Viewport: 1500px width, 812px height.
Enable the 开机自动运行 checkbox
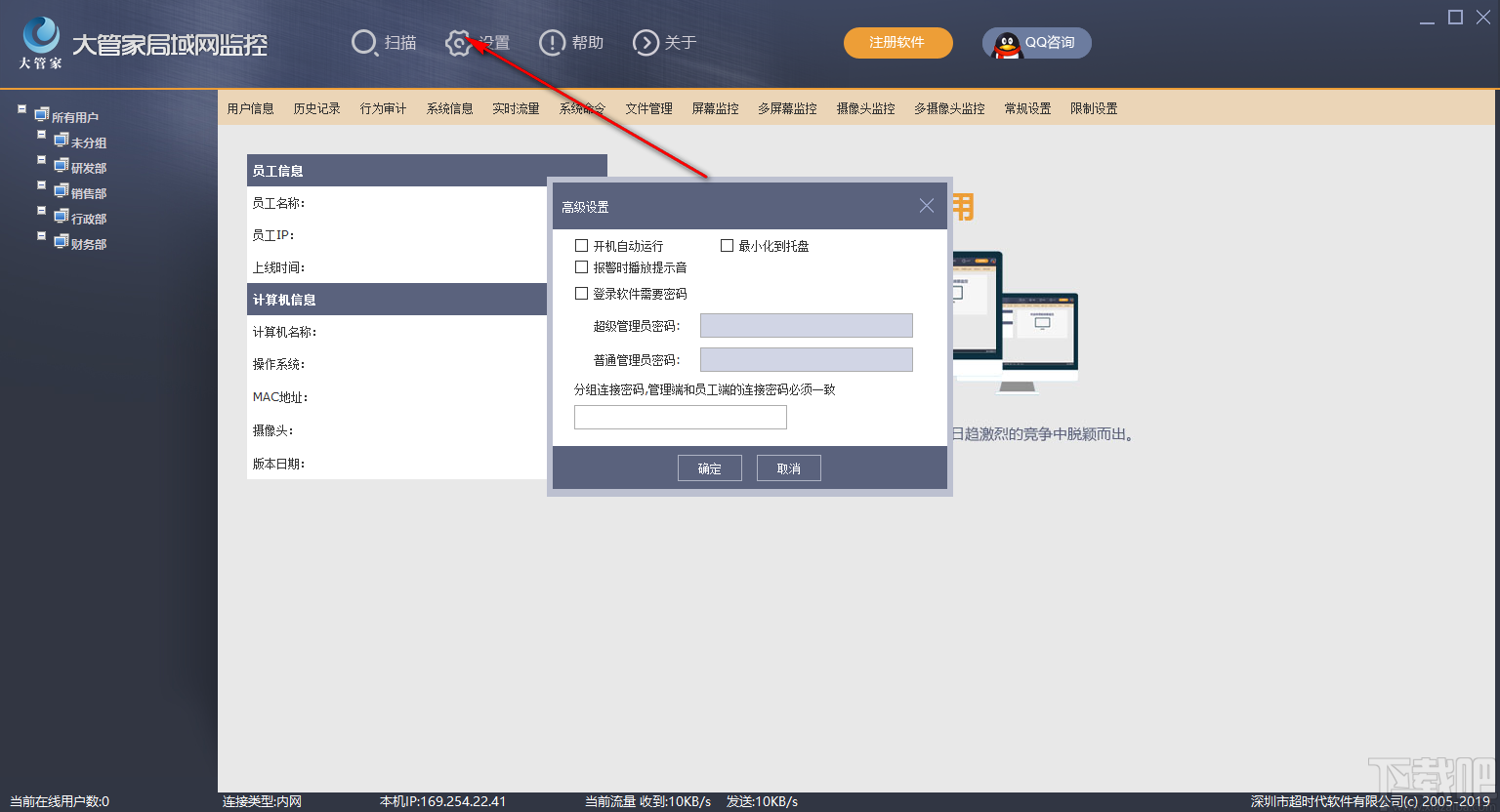point(582,246)
